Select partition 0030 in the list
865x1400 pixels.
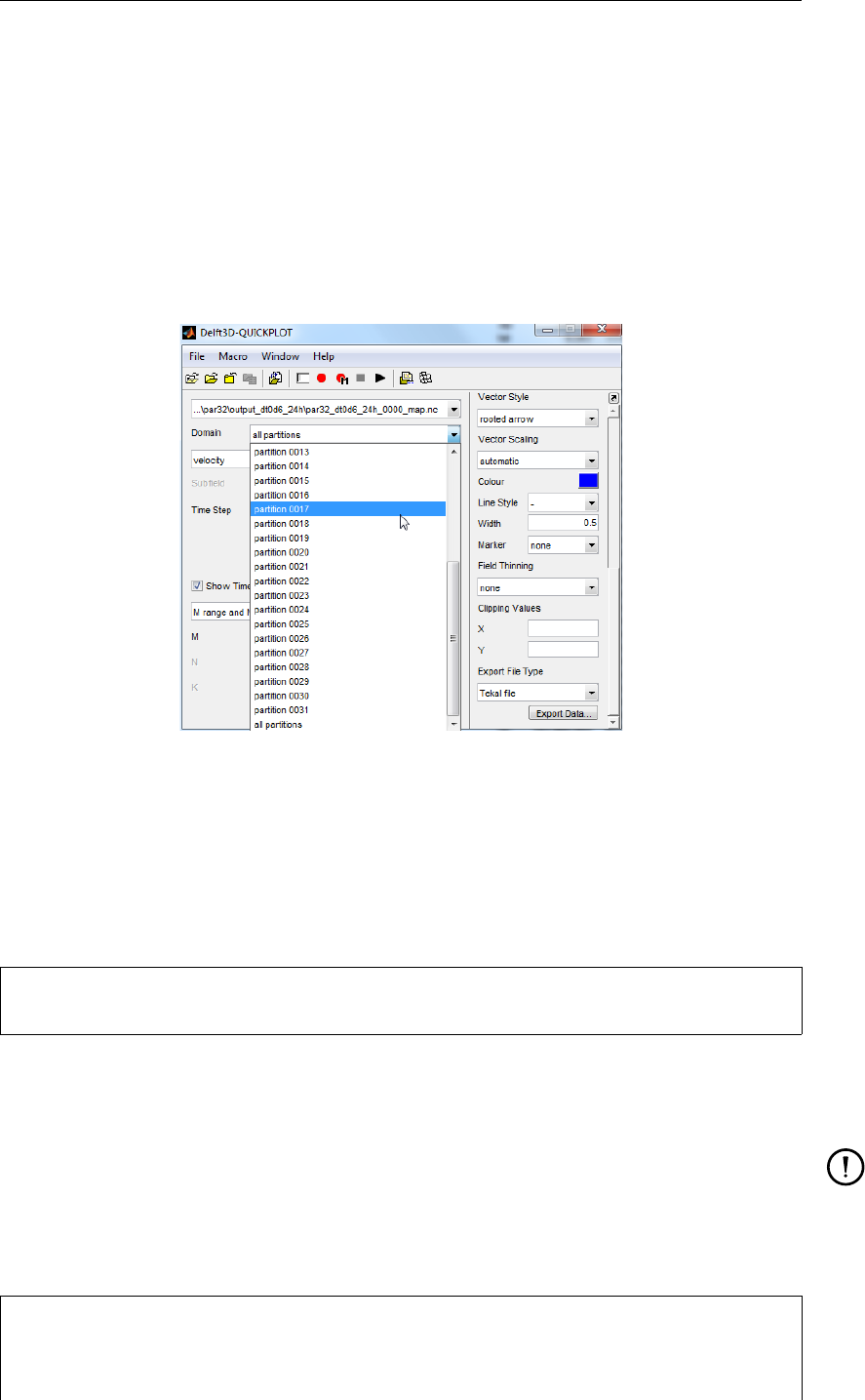tap(348, 696)
